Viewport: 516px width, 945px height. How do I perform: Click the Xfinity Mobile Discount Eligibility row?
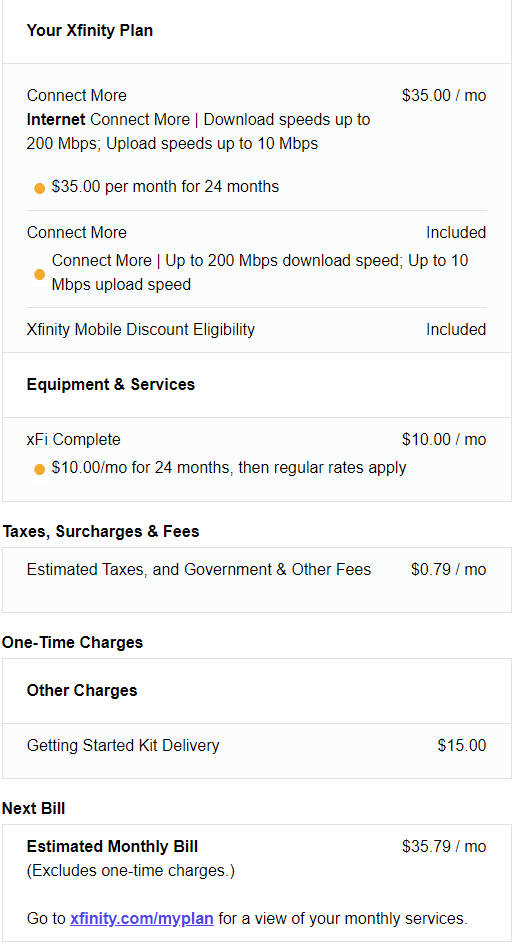click(x=257, y=330)
